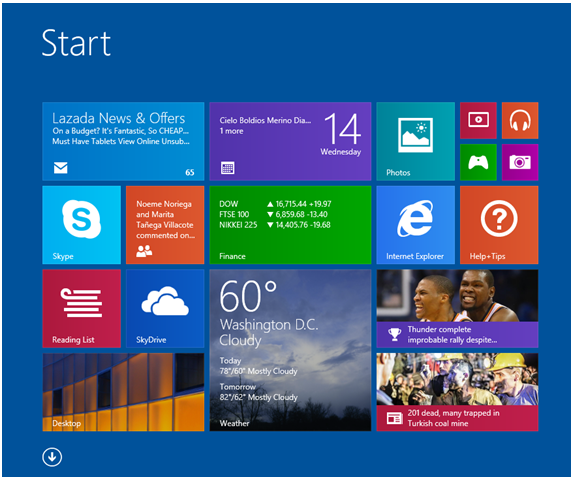Open the Help+Tips tile
This screenshot has height=480, width=574.
point(499,225)
